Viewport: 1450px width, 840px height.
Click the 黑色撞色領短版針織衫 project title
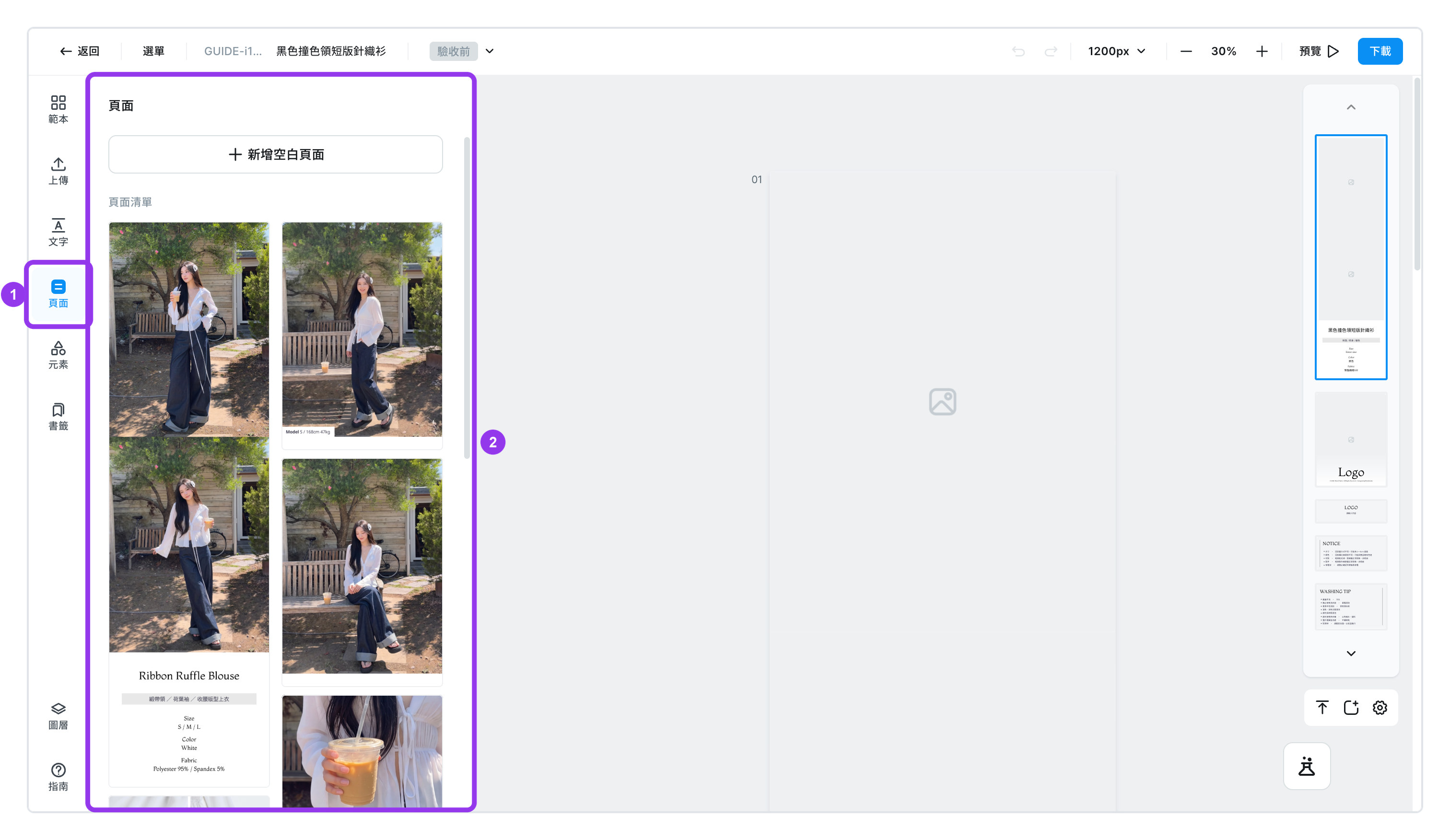click(x=331, y=51)
